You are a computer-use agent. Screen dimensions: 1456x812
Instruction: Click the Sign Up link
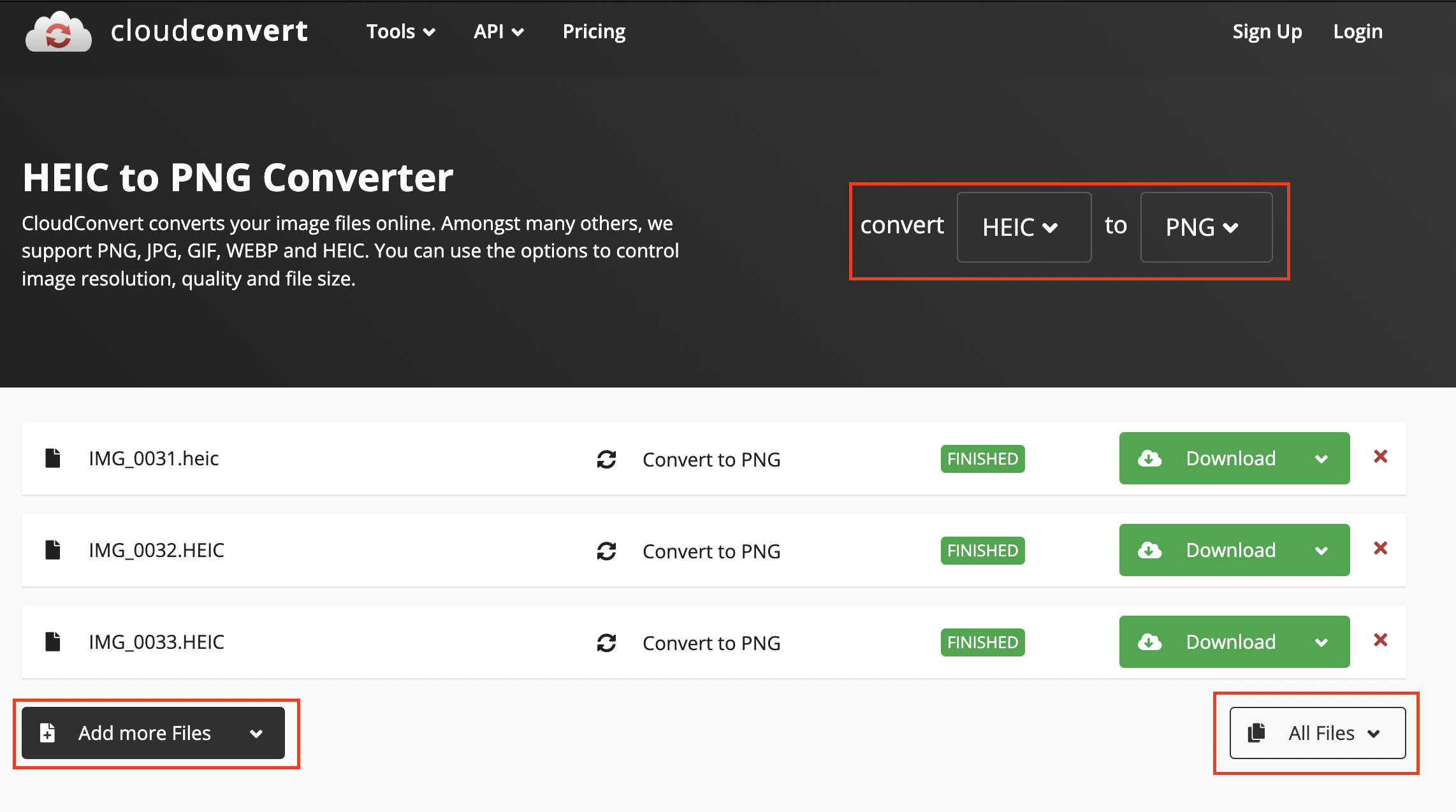point(1267,31)
